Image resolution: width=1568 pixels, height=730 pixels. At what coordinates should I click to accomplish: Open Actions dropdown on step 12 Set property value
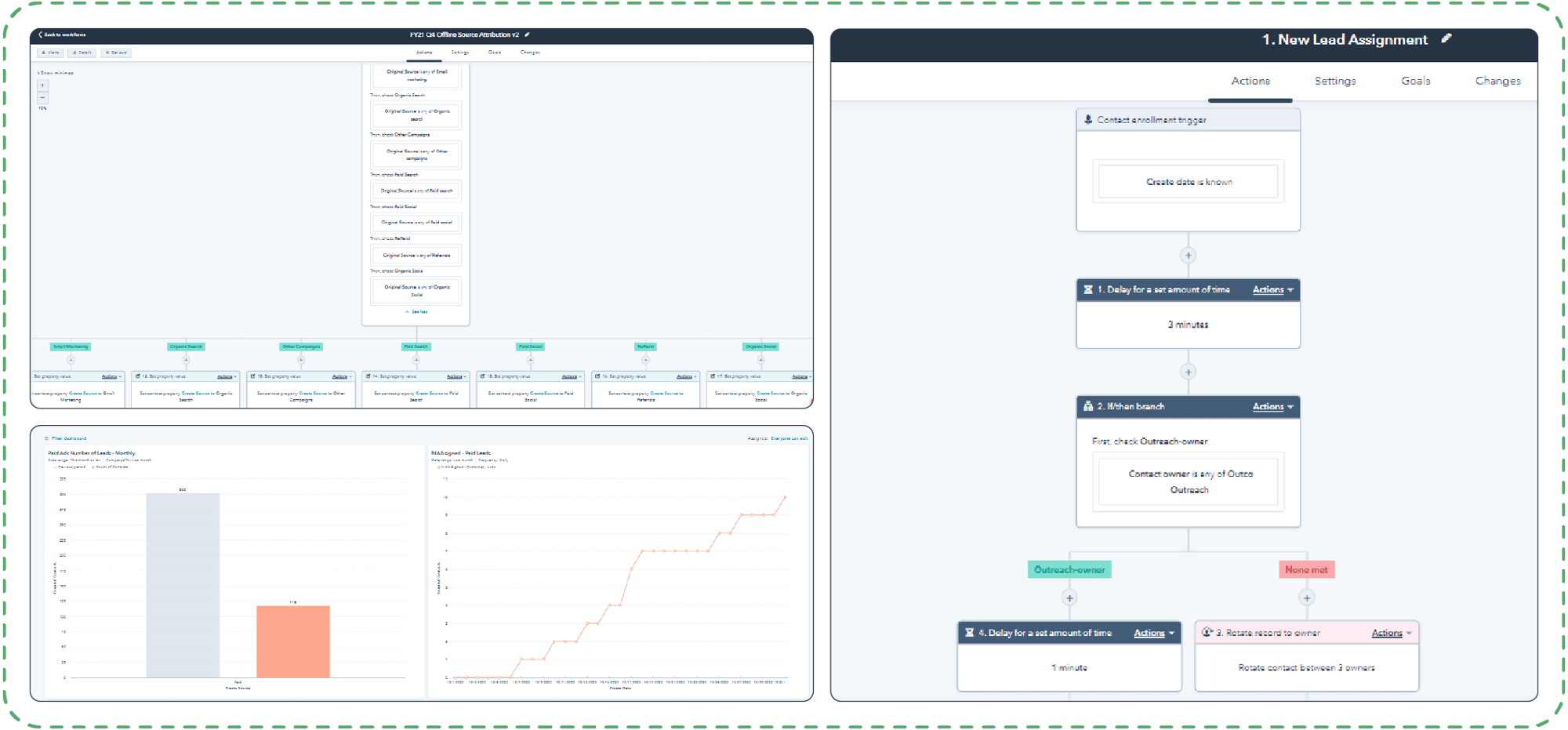coord(227,377)
